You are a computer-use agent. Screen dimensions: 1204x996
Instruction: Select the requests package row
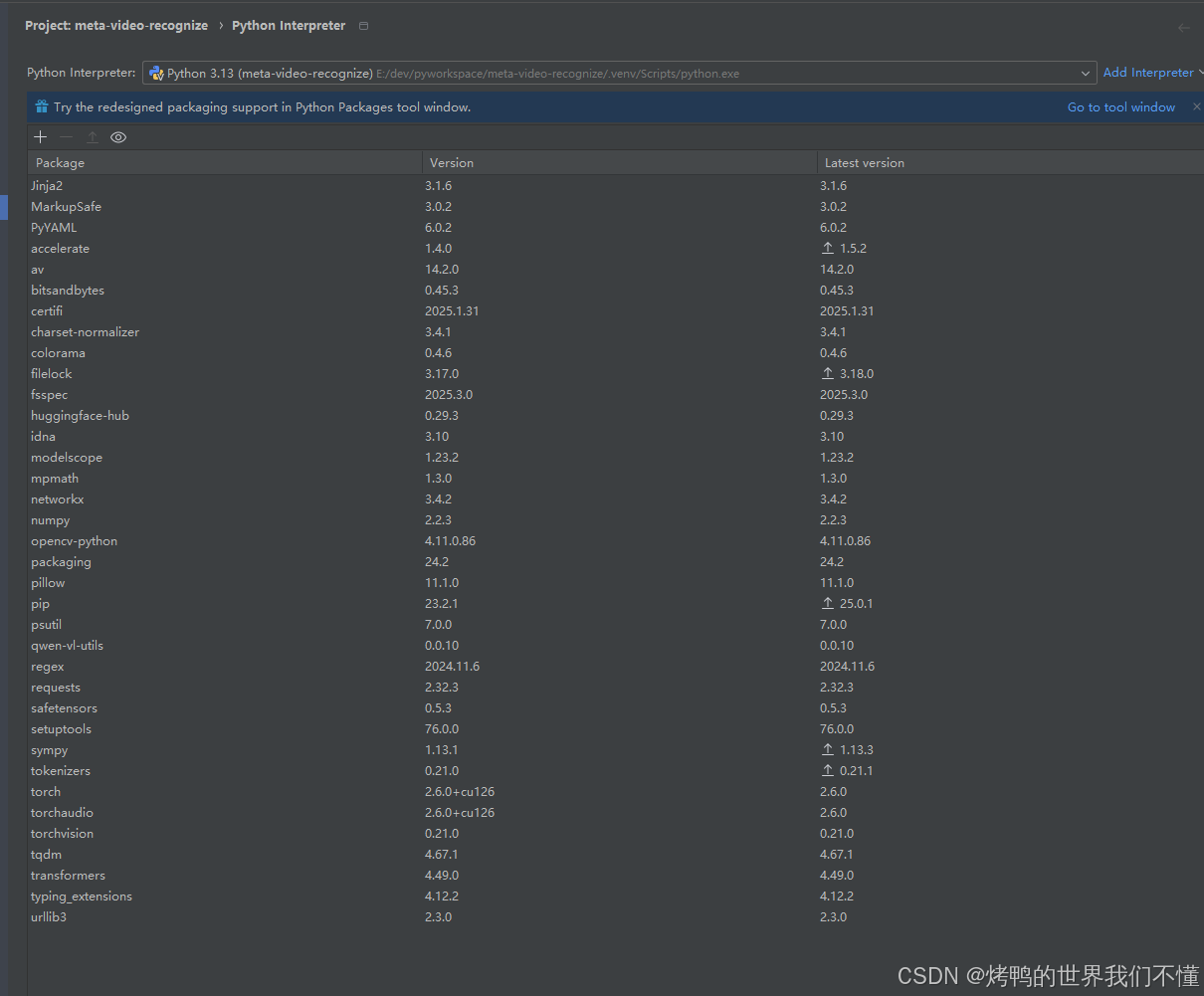[x=616, y=688]
